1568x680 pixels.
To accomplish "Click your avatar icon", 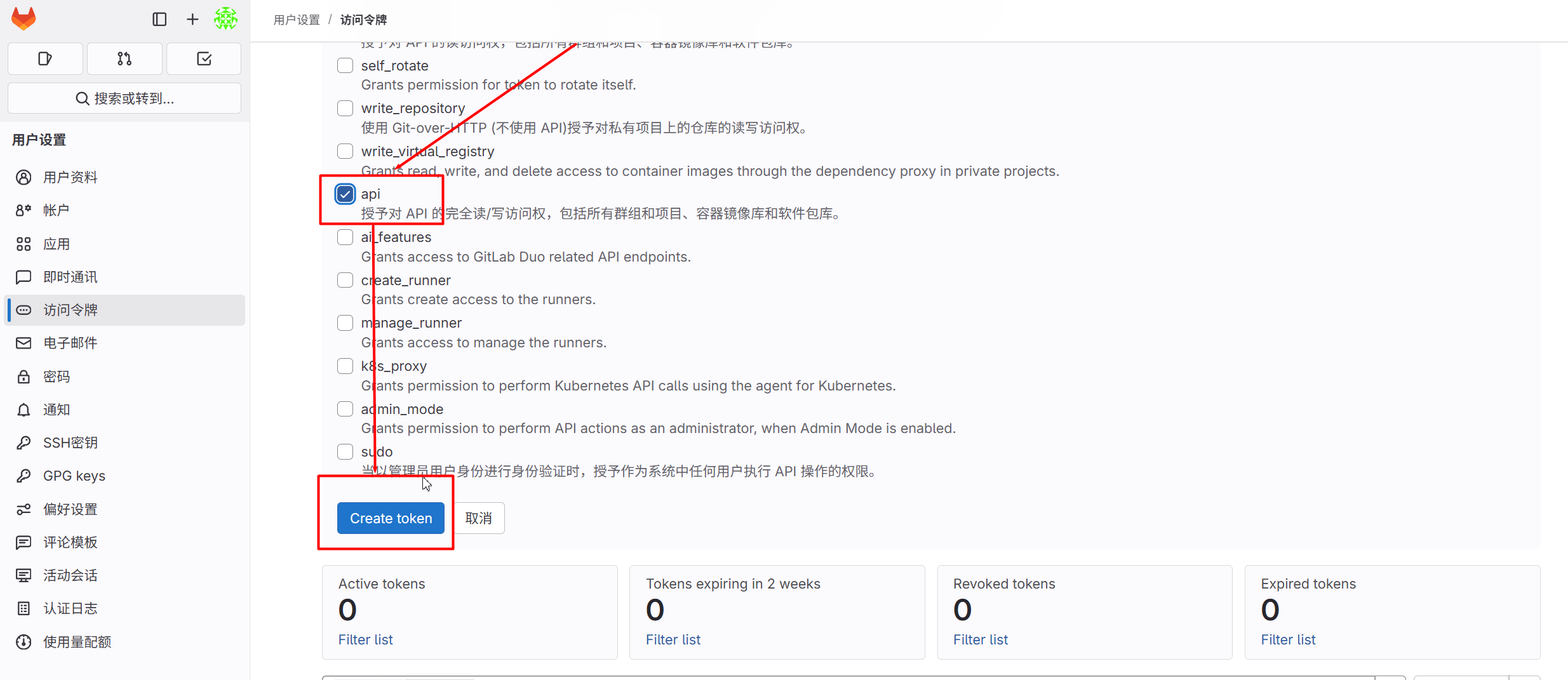I will 225,19.
